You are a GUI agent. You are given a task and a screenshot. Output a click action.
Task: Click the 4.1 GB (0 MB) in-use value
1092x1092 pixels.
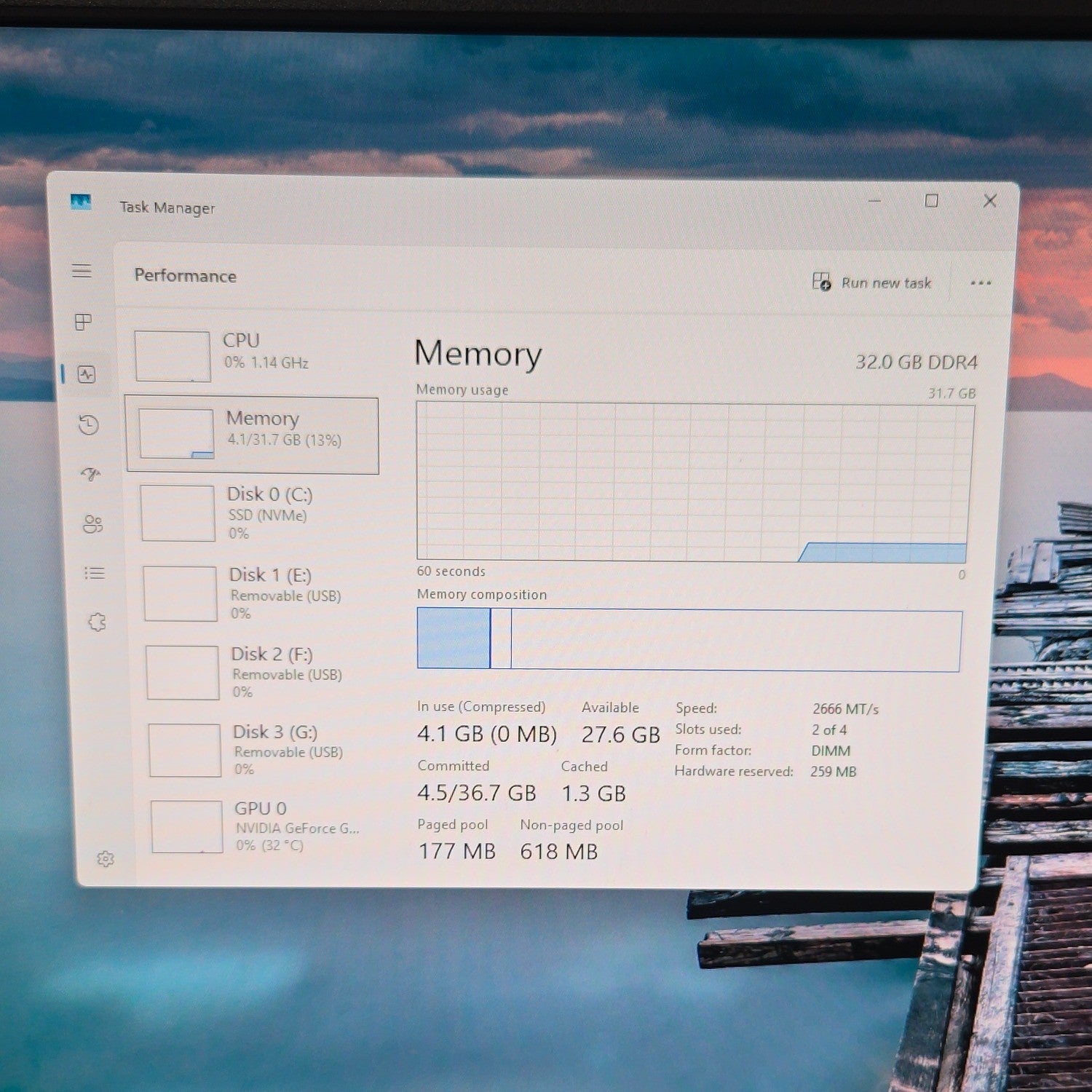coord(487,734)
